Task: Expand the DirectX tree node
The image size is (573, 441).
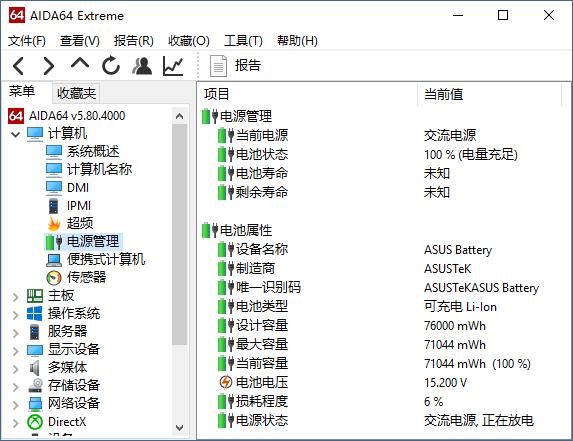Action: (15, 423)
